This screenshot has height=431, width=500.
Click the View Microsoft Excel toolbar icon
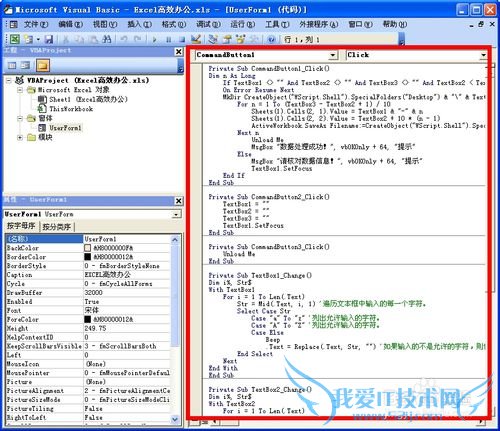[14, 39]
